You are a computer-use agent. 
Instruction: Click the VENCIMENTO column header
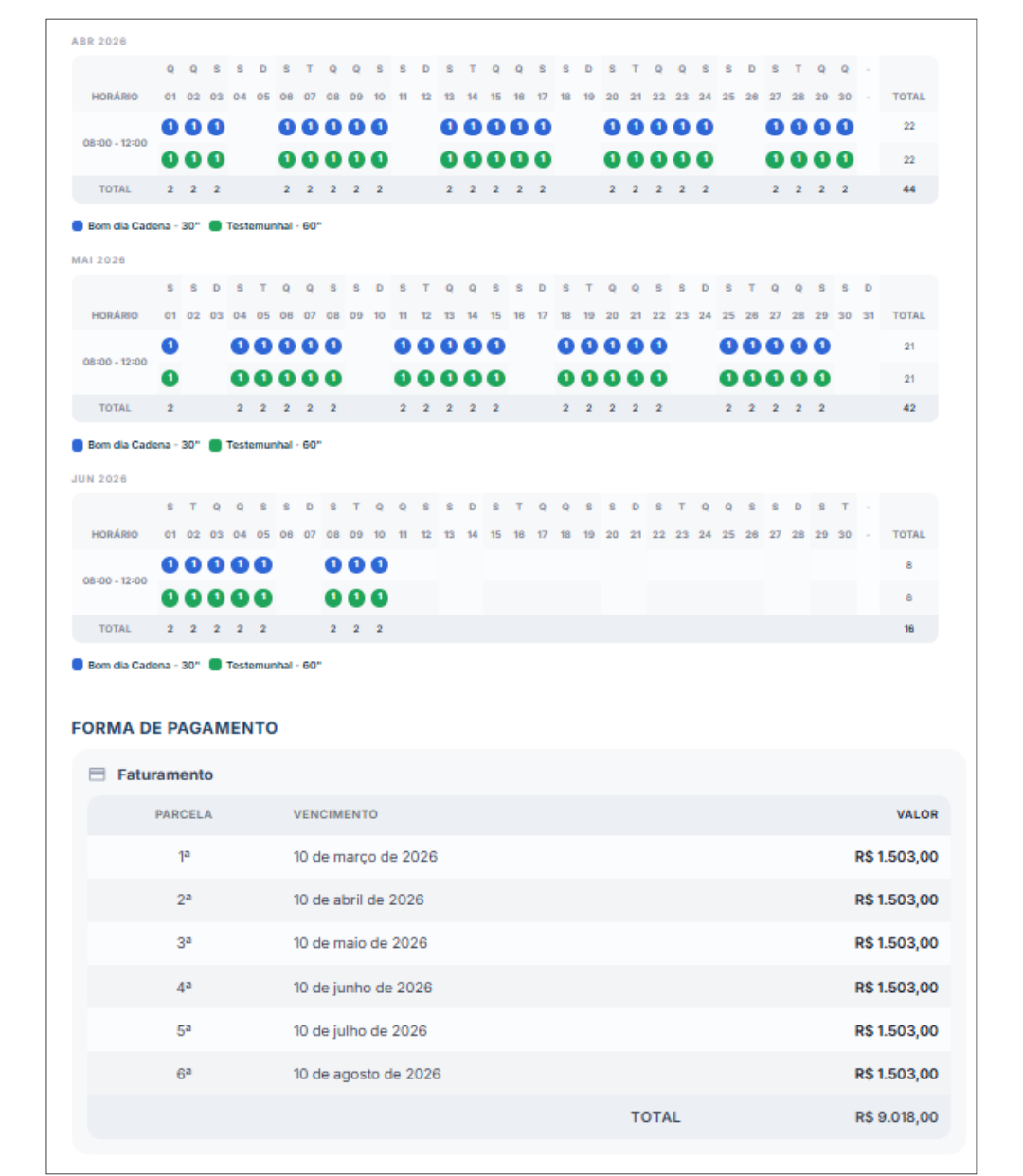tap(335, 814)
